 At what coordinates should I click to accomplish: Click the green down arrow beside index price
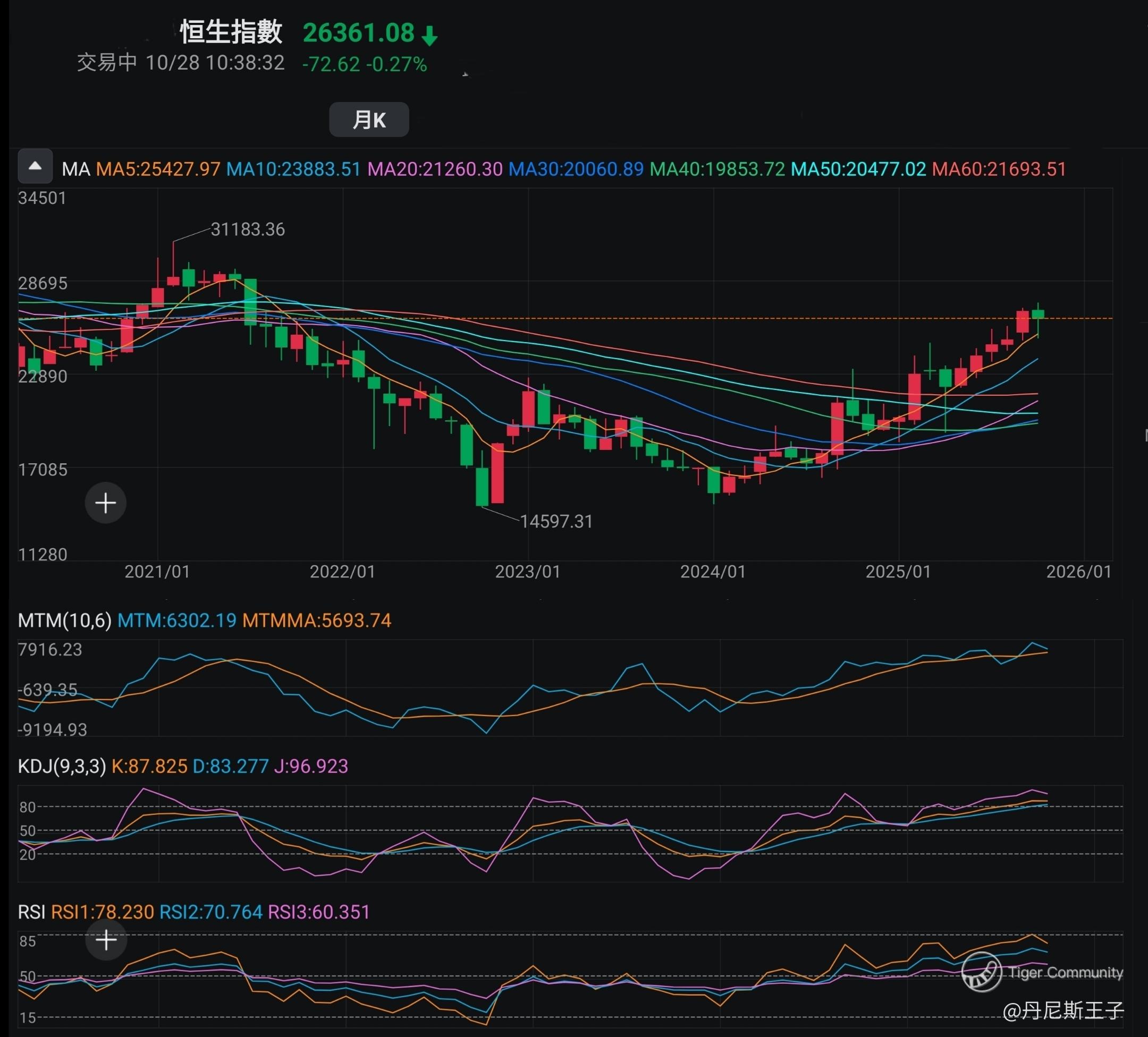[x=430, y=35]
